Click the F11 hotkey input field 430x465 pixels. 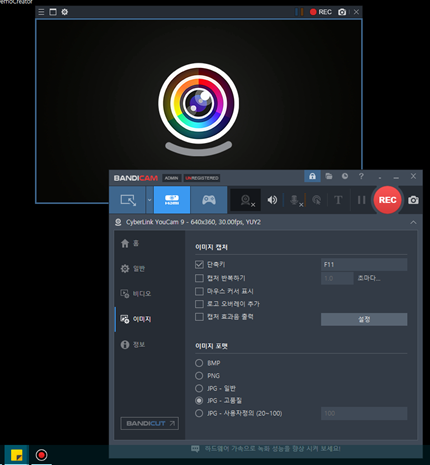tap(364, 265)
